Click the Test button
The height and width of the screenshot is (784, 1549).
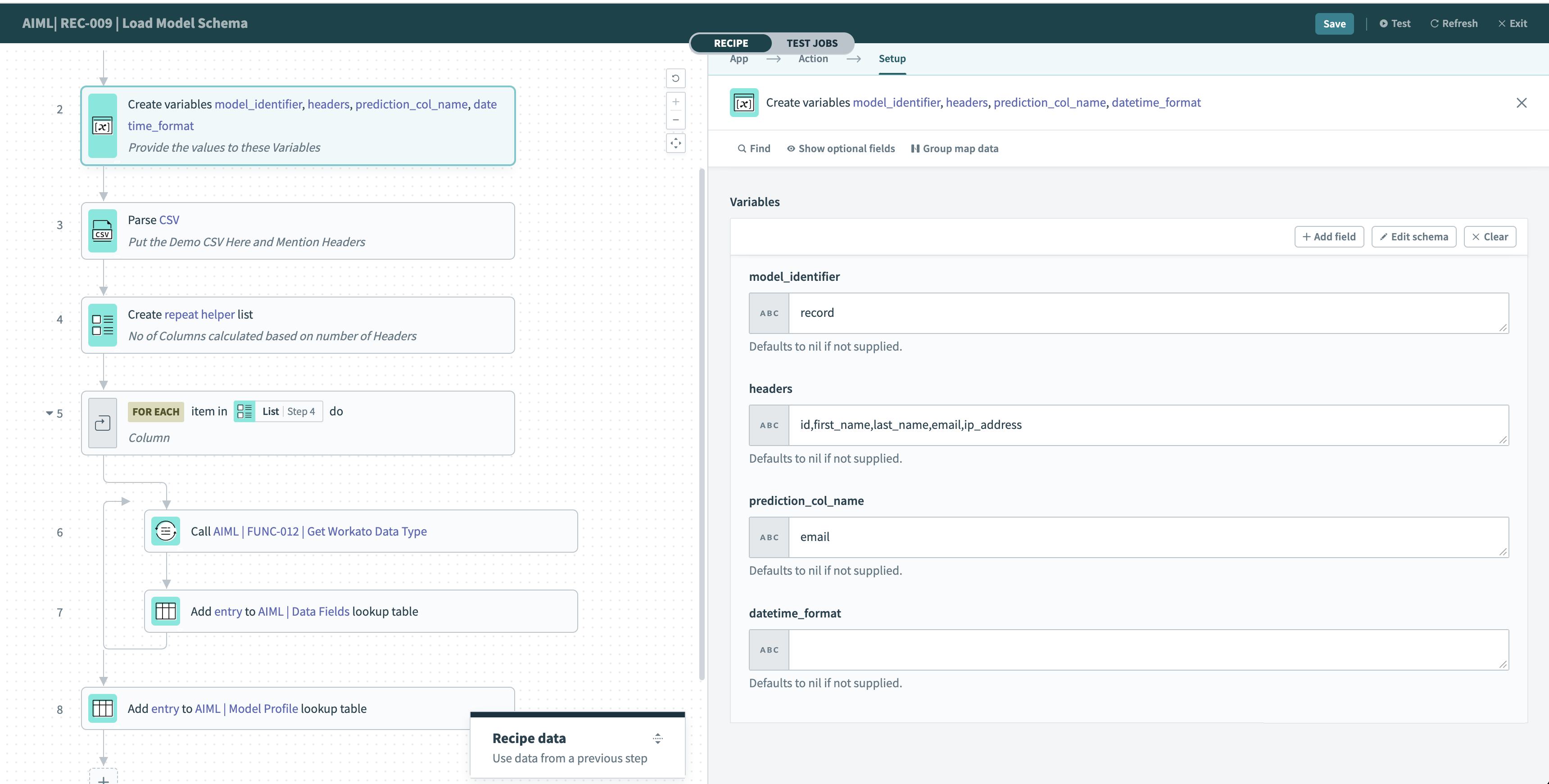tap(1395, 23)
